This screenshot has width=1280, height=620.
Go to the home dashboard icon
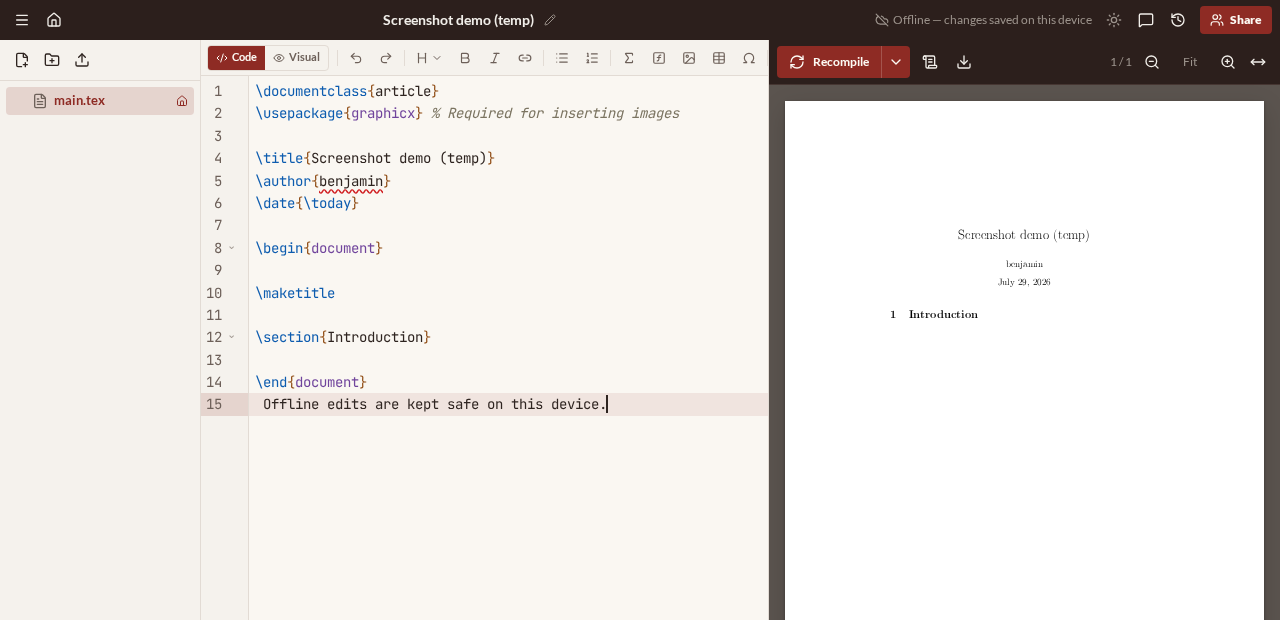click(x=54, y=20)
